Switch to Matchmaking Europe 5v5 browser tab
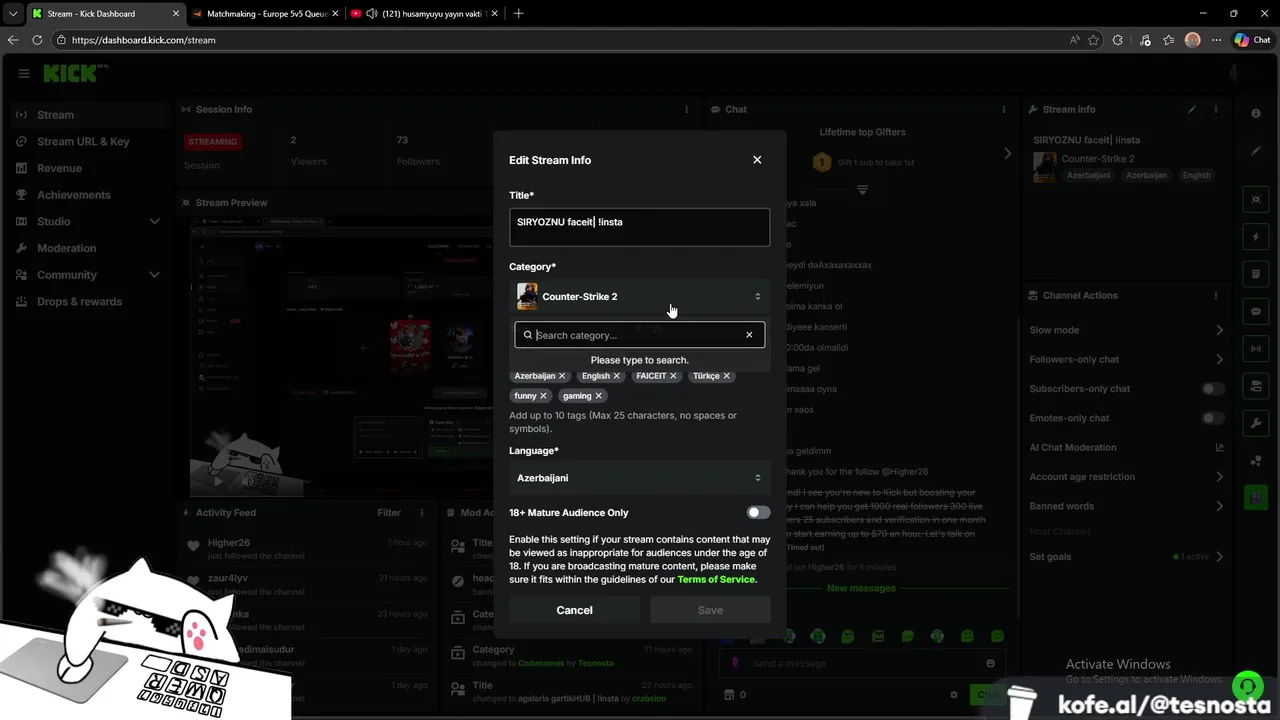This screenshot has width=1280, height=720. coord(266,14)
